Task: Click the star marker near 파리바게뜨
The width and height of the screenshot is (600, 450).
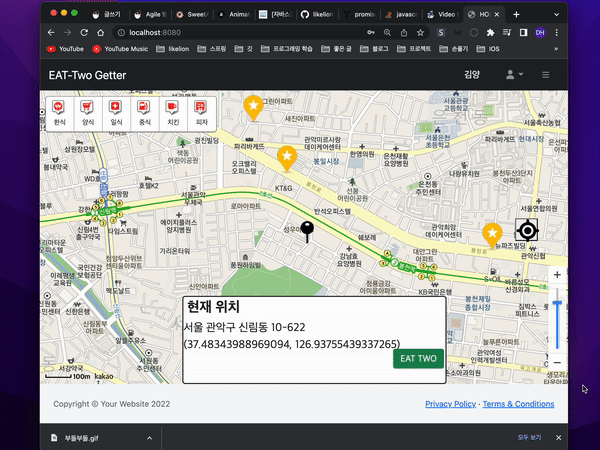Action: tap(287, 158)
